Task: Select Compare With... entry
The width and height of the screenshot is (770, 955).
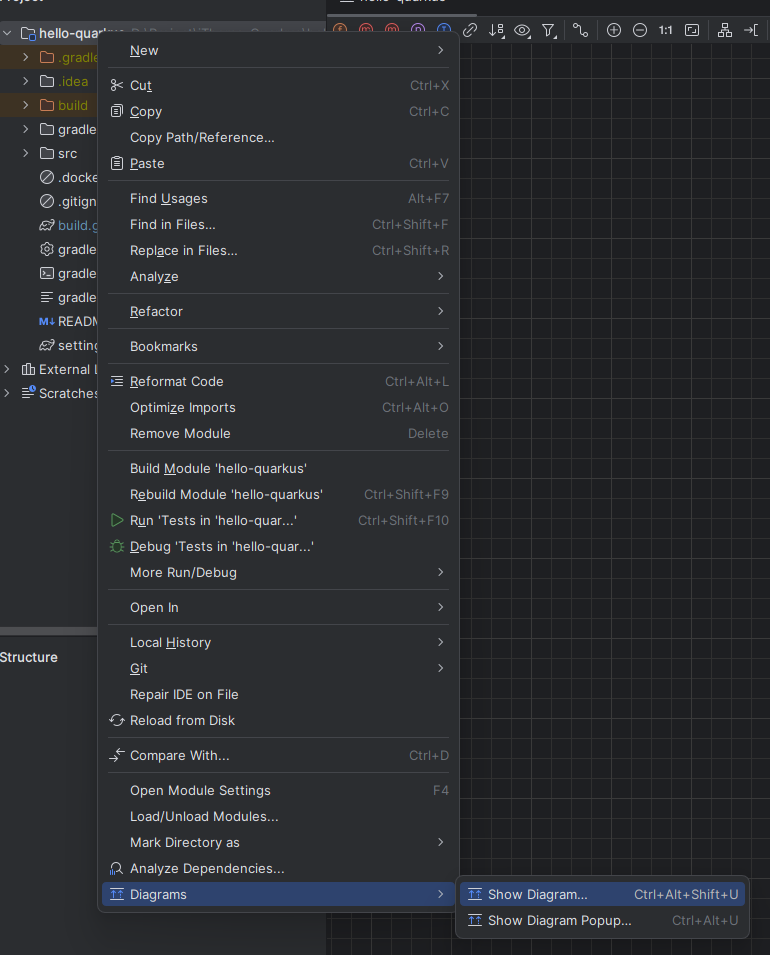Action: click(278, 755)
